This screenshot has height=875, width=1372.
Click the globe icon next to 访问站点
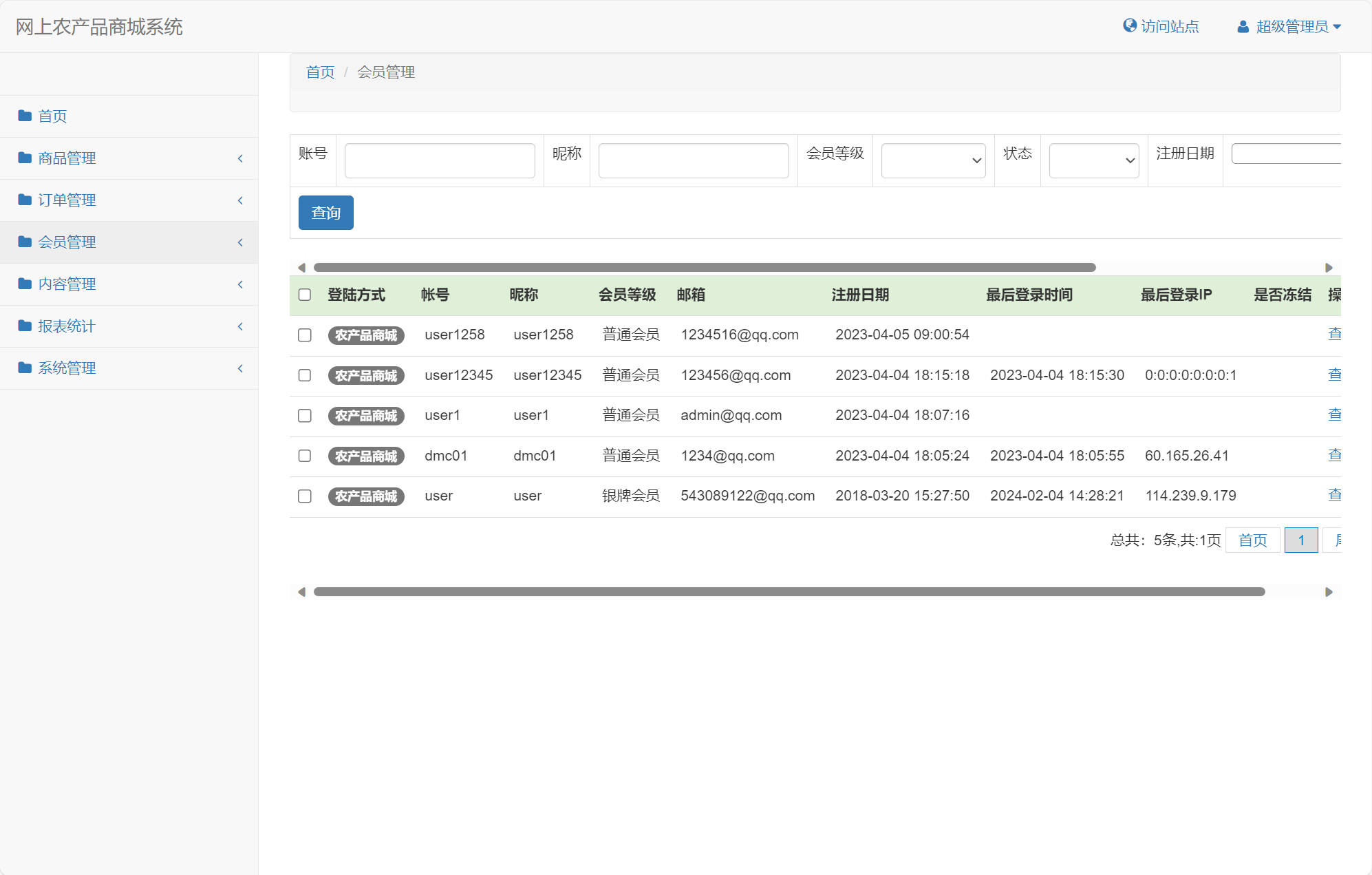point(1128,25)
